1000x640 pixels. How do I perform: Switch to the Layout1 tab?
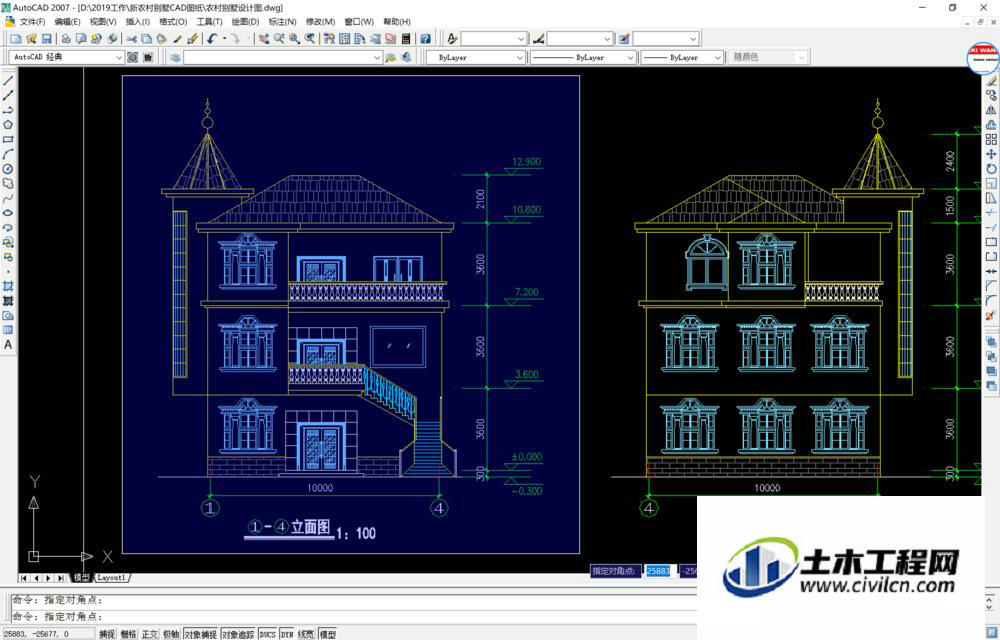[112, 578]
